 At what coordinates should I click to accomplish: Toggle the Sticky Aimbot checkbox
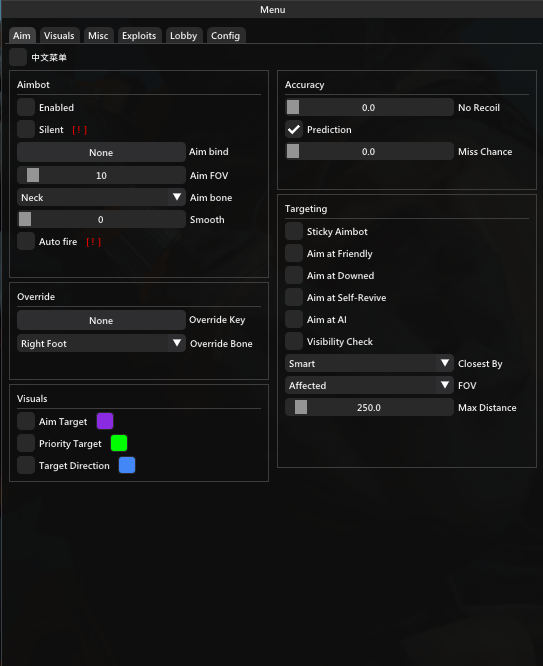(294, 231)
